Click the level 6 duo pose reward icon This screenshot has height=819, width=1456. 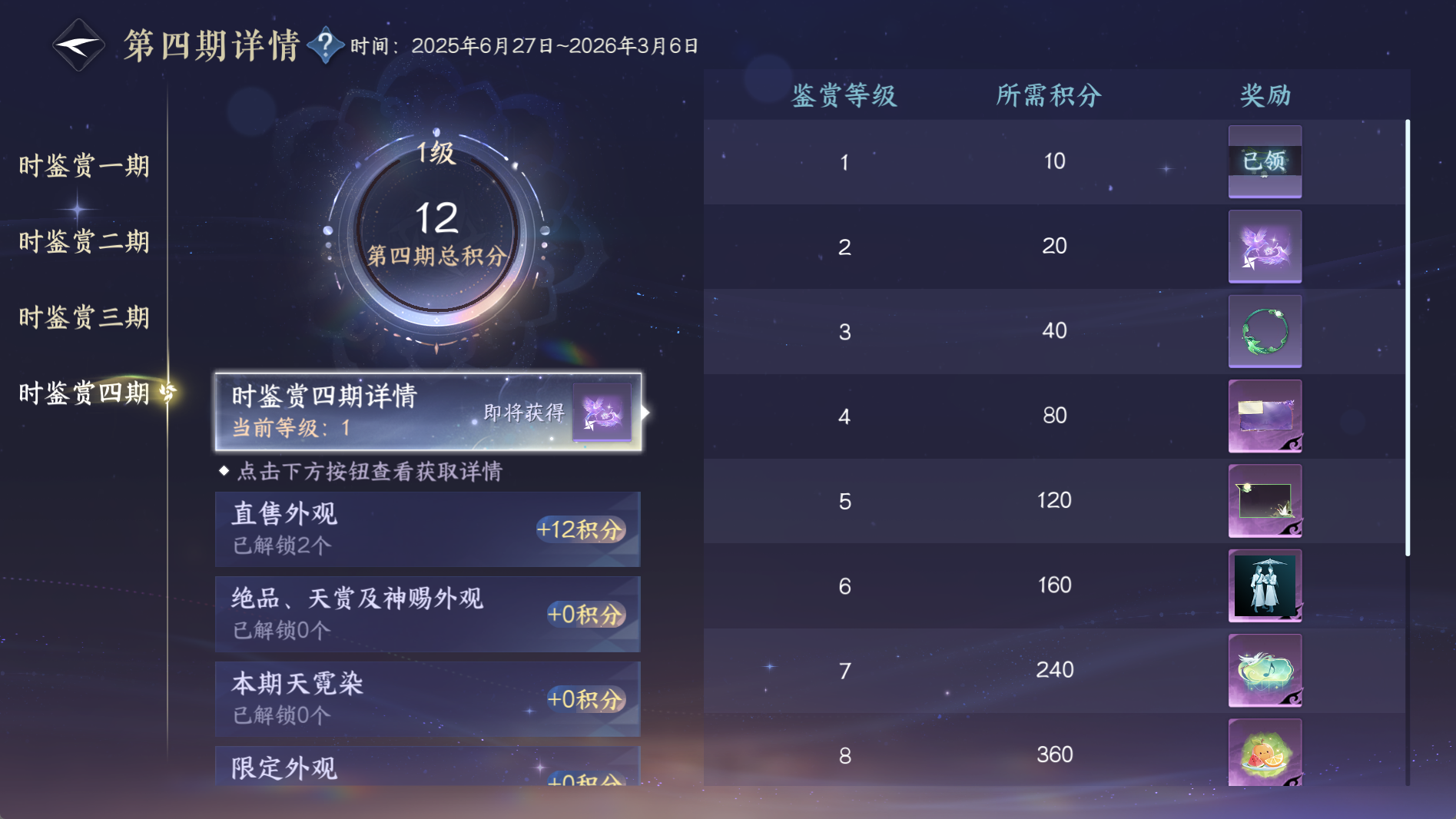pos(1265,586)
